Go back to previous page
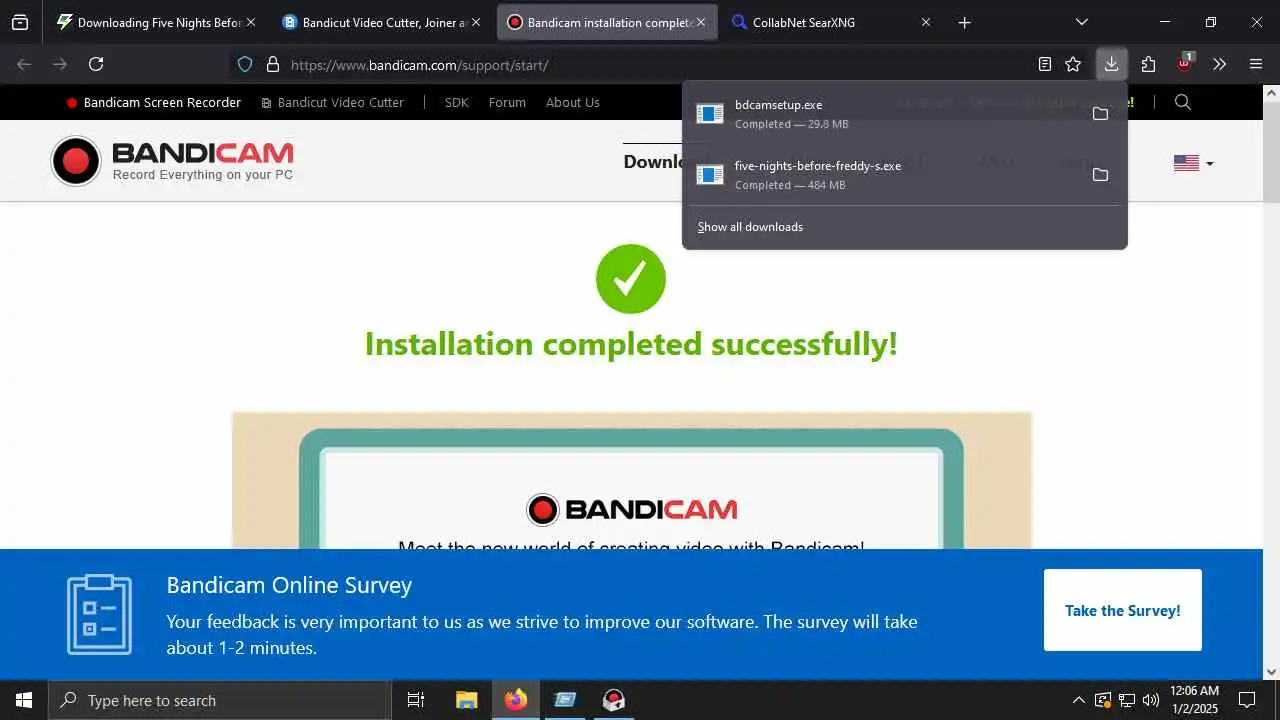 (24, 64)
